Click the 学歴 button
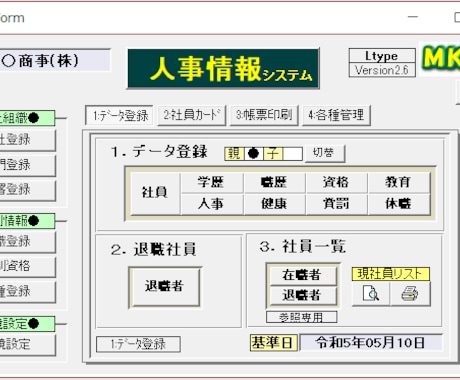This screenshot has height=380, width=460. point(211,182)
